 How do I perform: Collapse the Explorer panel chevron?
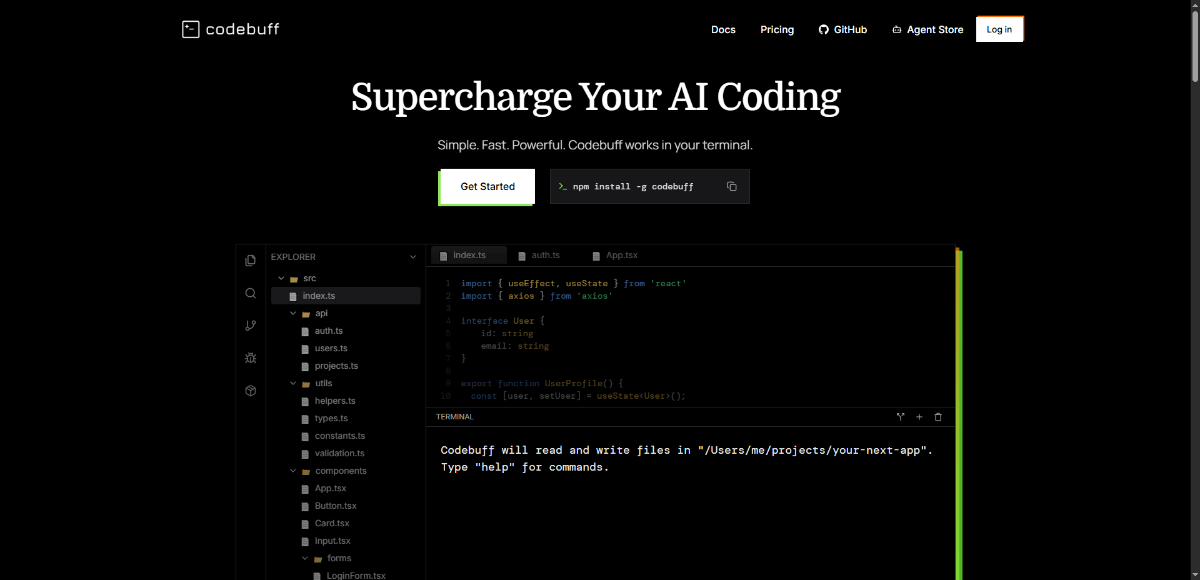(x=413, y=257)
